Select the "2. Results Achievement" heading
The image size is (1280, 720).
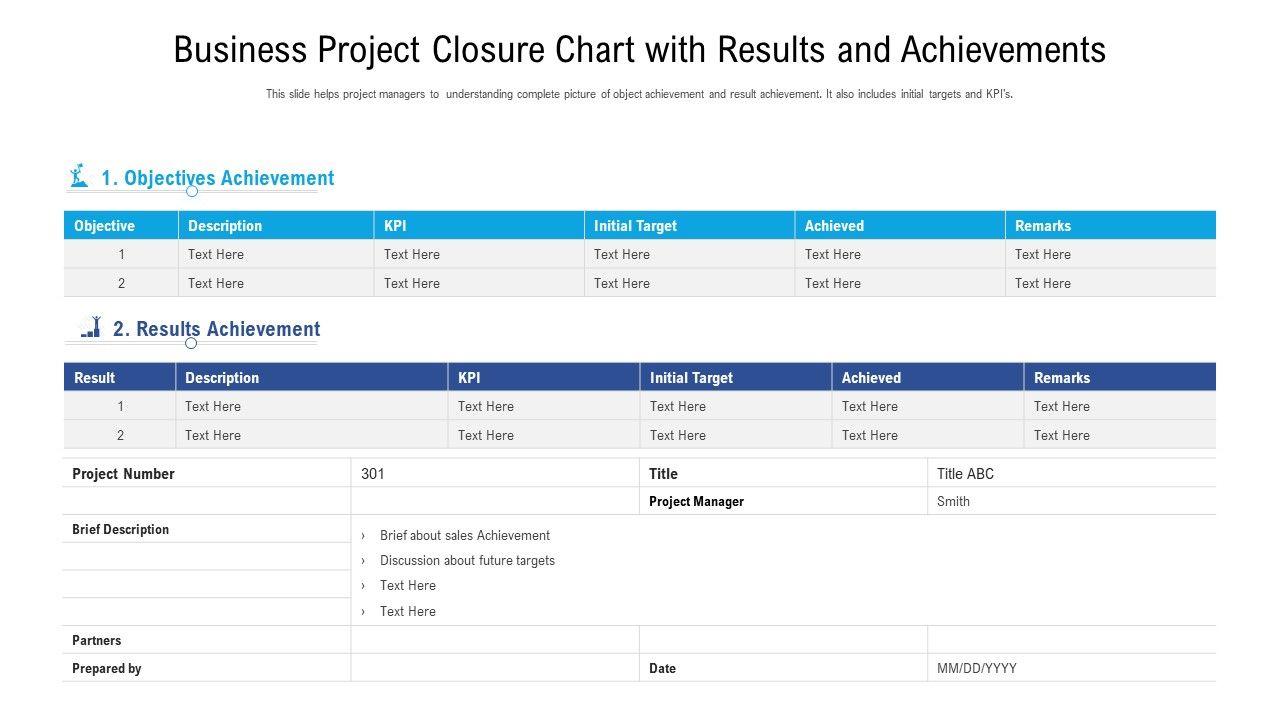click(216, 329)
